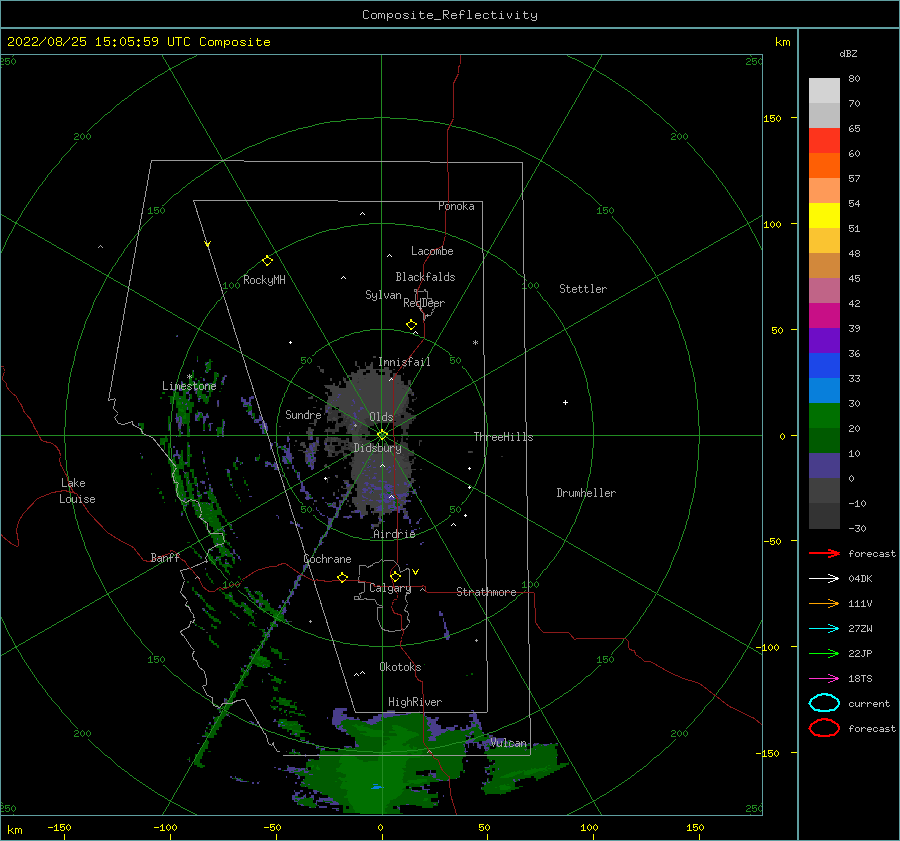Viewport: 900px width, 841px height.
Task: Click the Drumheller city label
Action: 586,493
